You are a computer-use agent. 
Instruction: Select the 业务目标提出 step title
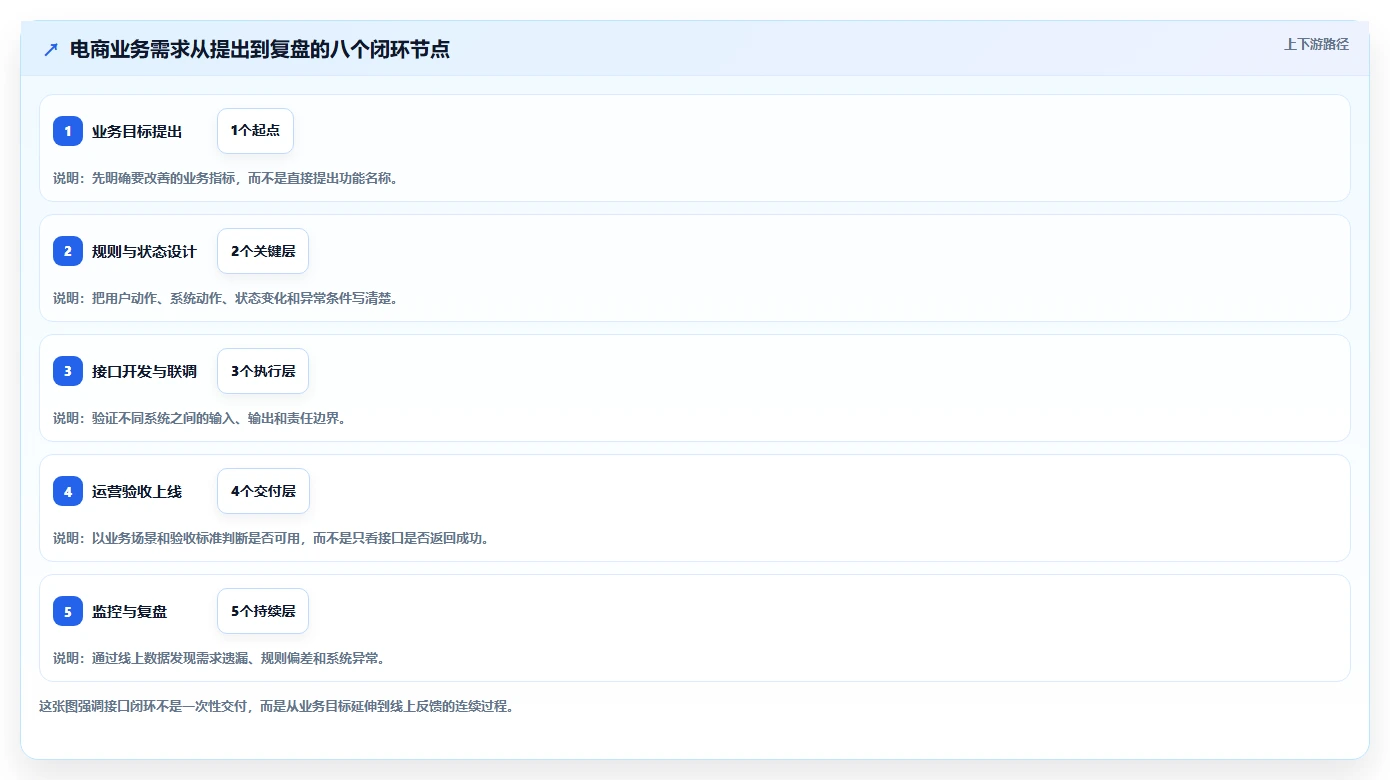click(137, 131)
